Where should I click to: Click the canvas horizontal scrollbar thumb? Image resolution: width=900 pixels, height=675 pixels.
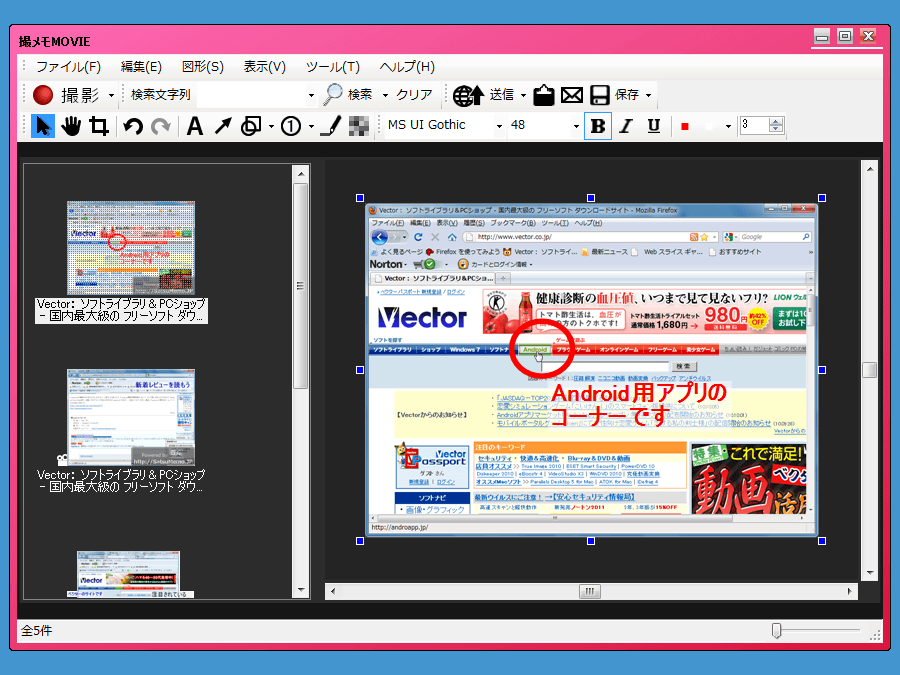589,591
